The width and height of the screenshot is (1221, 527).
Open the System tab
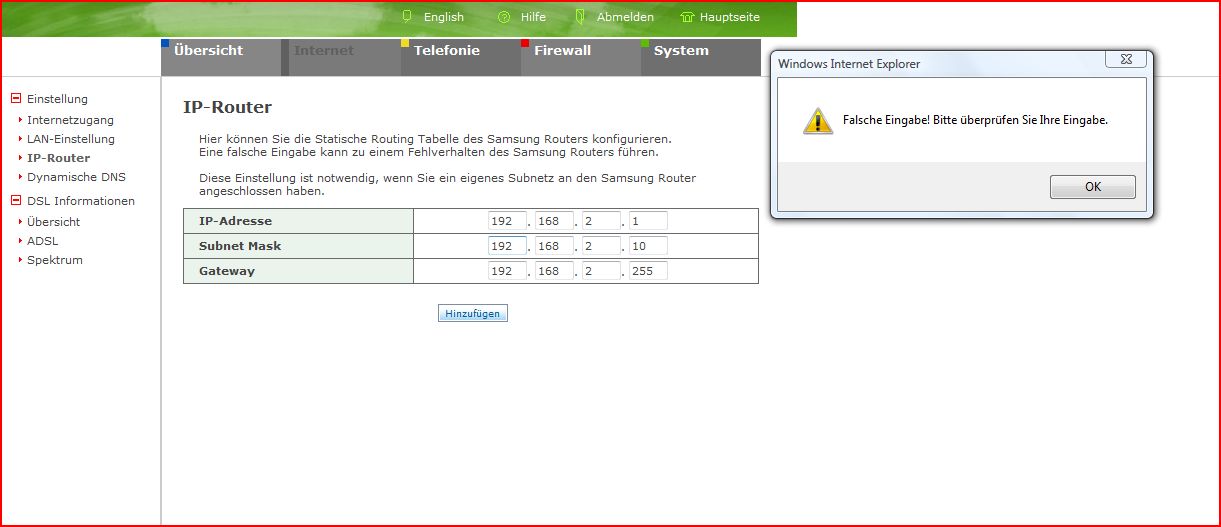pyautogui.click(x=701, y=57)
